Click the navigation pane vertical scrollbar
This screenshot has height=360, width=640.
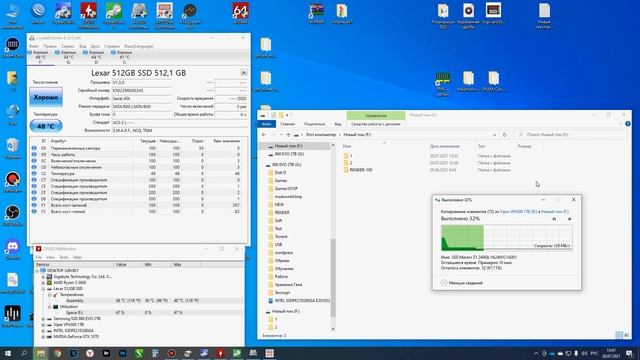pos(333,278)
